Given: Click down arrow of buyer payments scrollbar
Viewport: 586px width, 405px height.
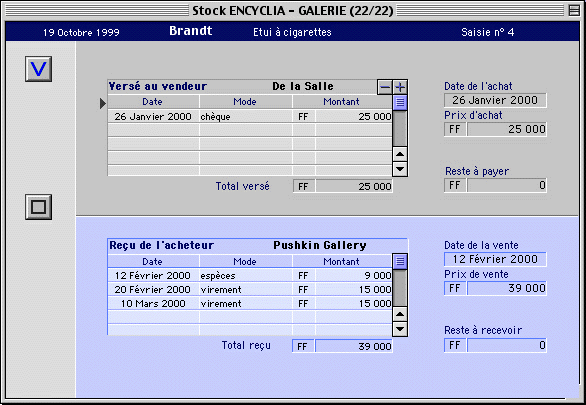Looking at the screenshot, I should pyautogui.click(x=400, y=329).
